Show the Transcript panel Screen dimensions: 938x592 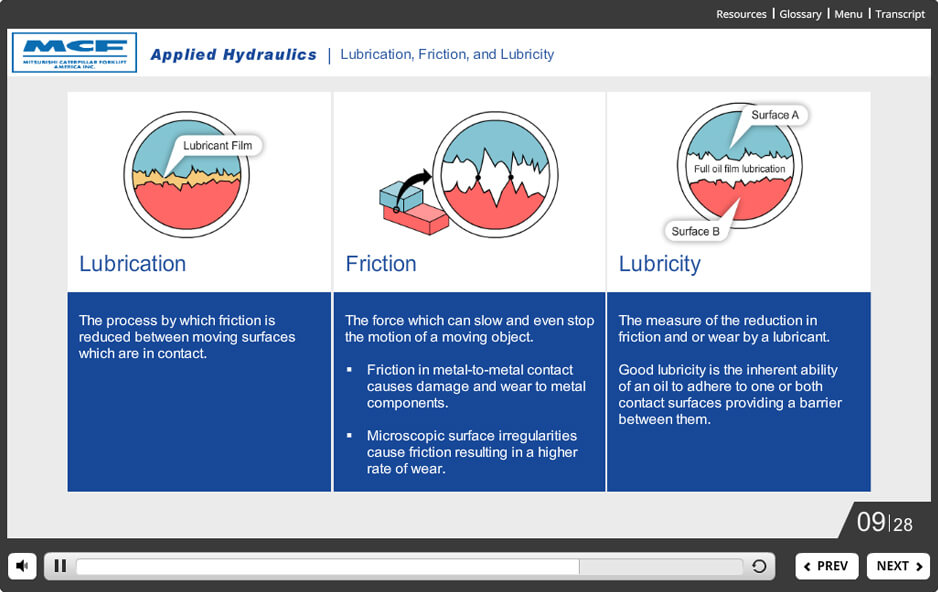[x=900, y=14]
